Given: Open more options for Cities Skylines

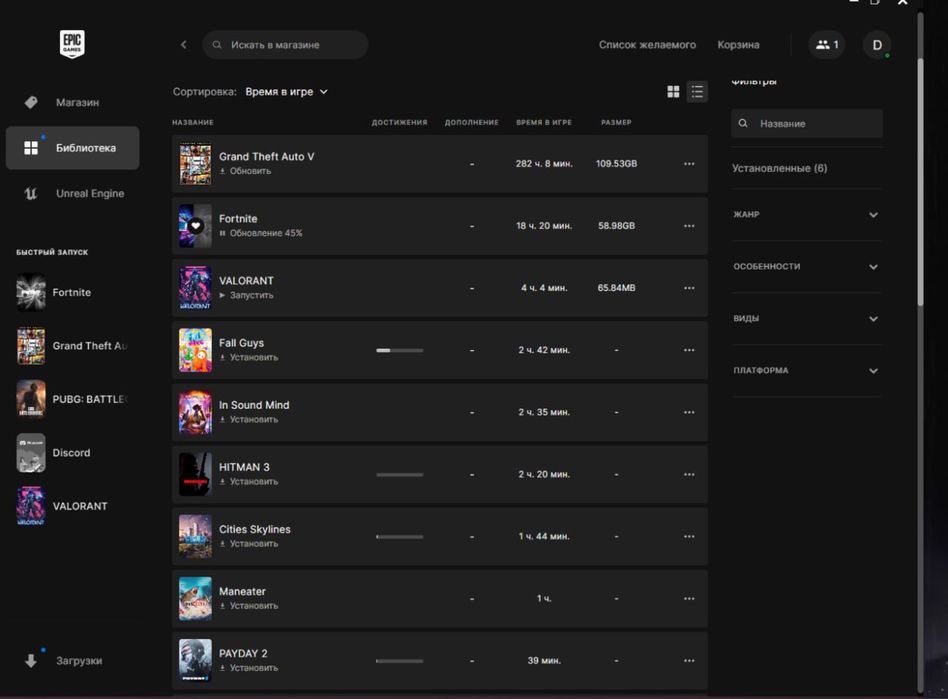Looking at the screenshot, I should (x=689, y=537).
